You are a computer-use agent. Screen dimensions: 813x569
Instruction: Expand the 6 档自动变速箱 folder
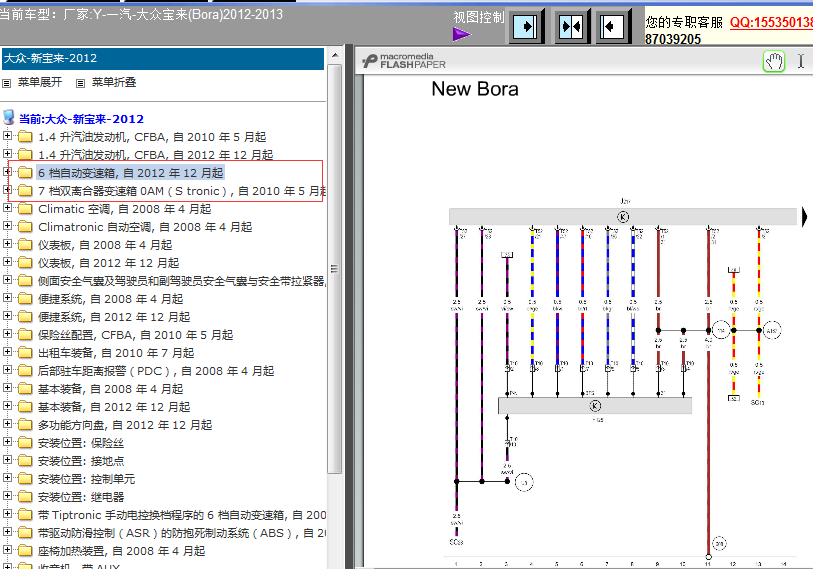tap(7, 172)
